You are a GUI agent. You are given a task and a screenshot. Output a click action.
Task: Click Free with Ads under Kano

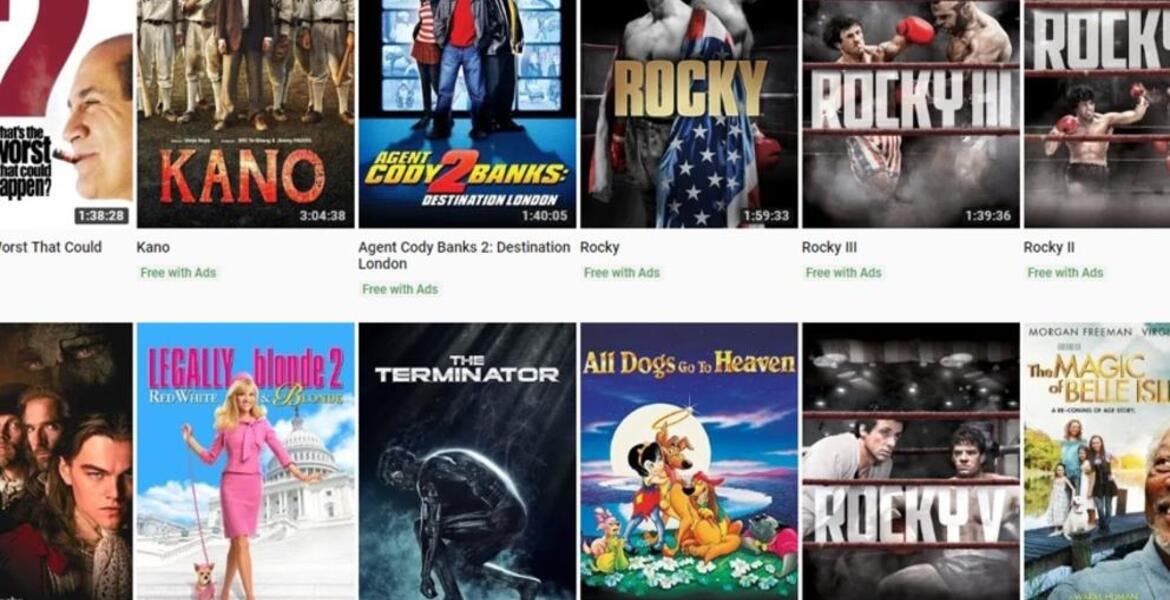click(x=178, y=272)
